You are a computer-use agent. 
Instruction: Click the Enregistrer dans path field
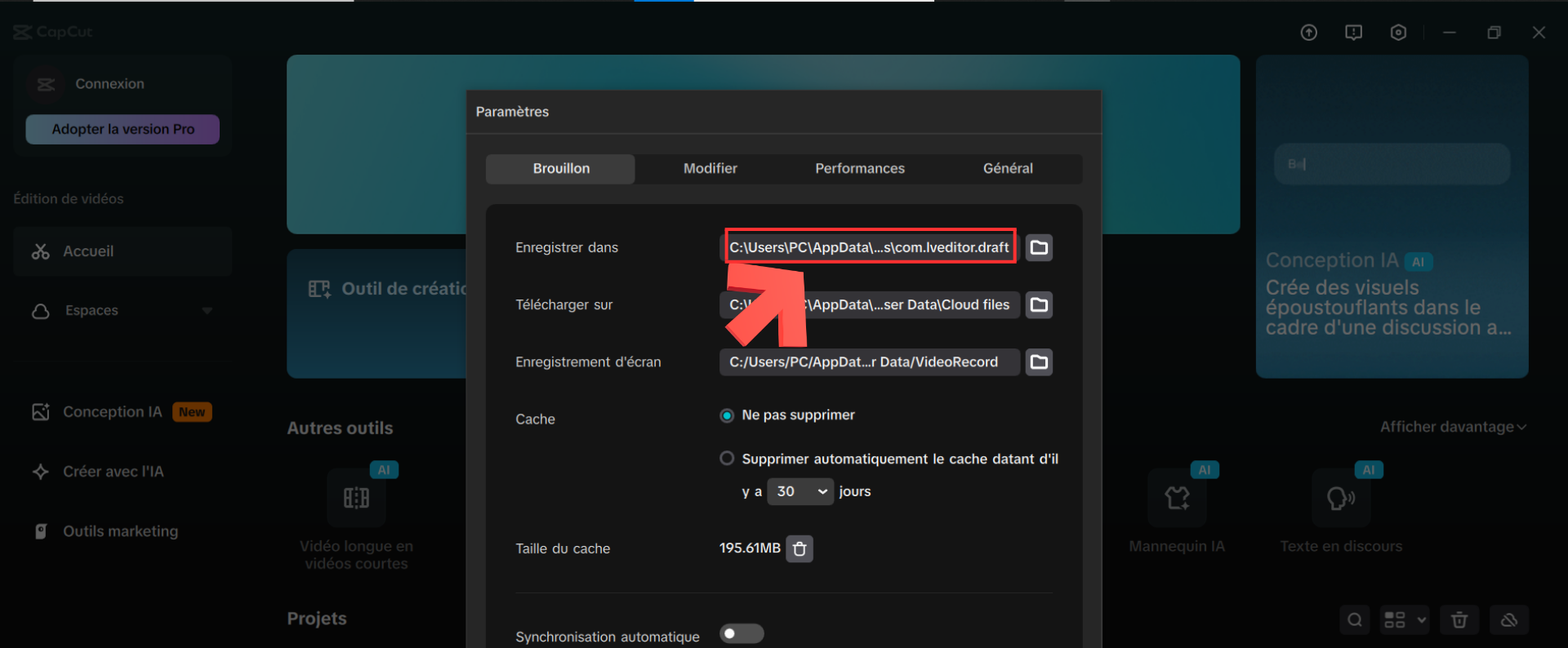869,247
